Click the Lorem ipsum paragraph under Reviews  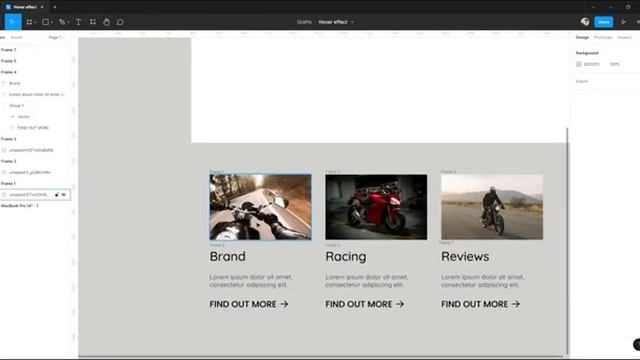(482, 281)
